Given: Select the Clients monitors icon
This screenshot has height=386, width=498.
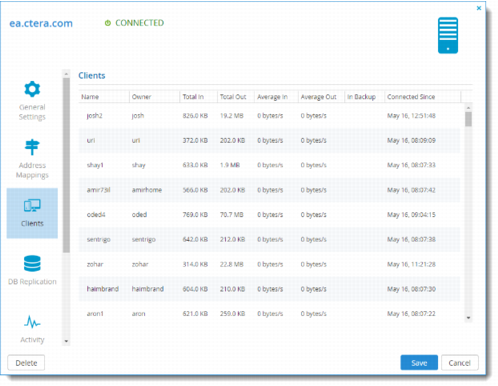Looking at the screenshot, I should pyautogui.click(x=32, y=205).
